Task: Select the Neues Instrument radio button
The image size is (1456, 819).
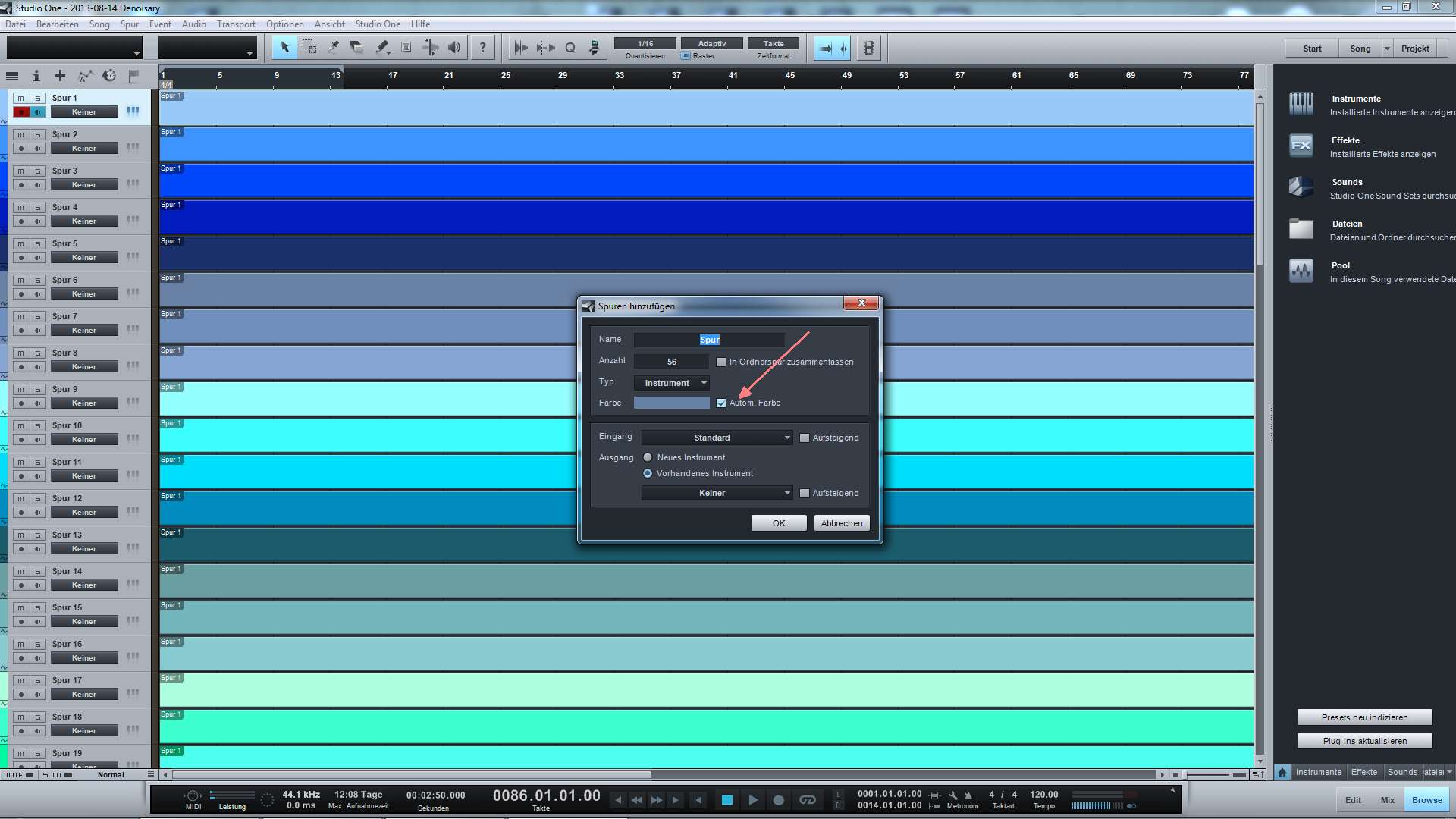Action: click(x=648, y=457)
